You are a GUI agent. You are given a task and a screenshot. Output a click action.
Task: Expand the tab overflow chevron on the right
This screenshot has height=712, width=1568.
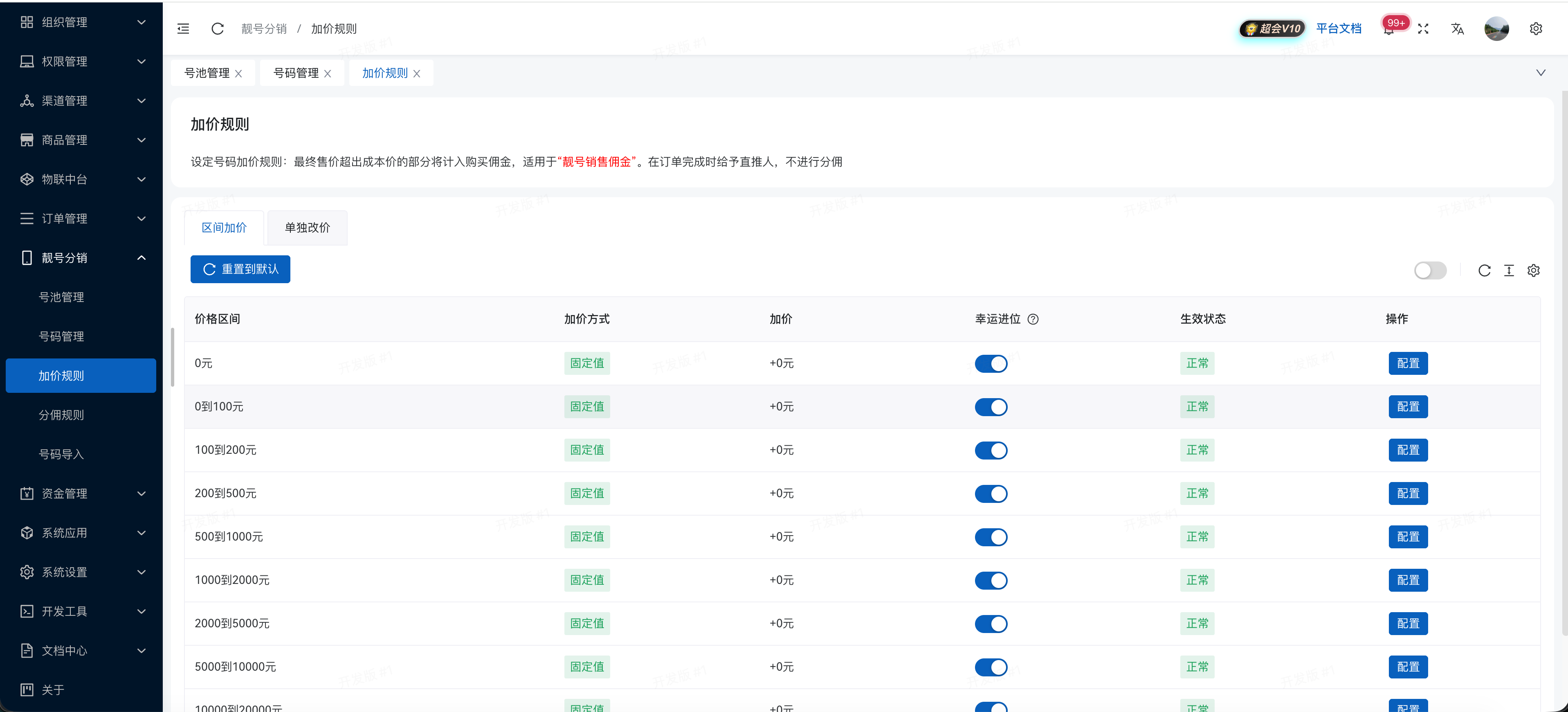(1541, 72)
